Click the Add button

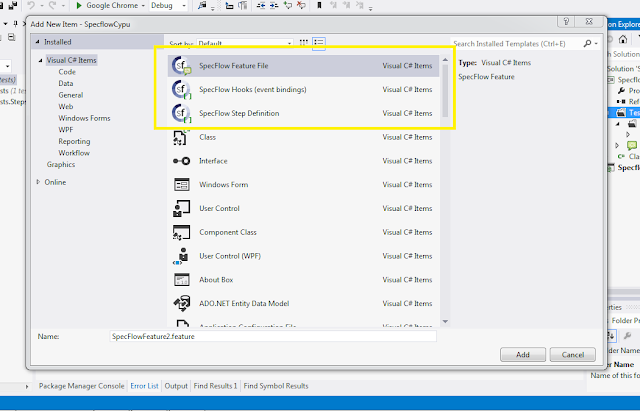pos(523,355)
